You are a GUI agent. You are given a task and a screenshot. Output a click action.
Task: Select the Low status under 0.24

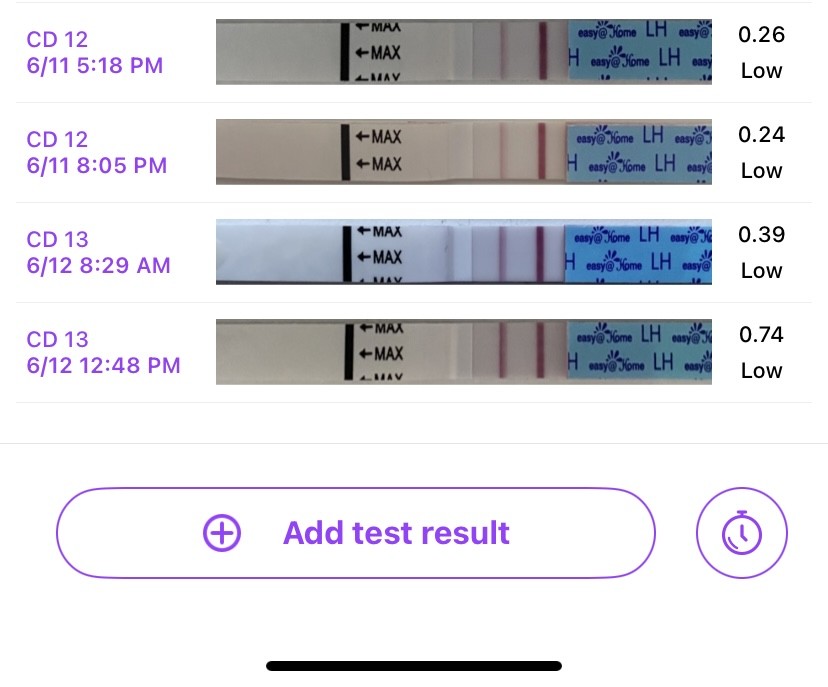click(x=761, y=171)
